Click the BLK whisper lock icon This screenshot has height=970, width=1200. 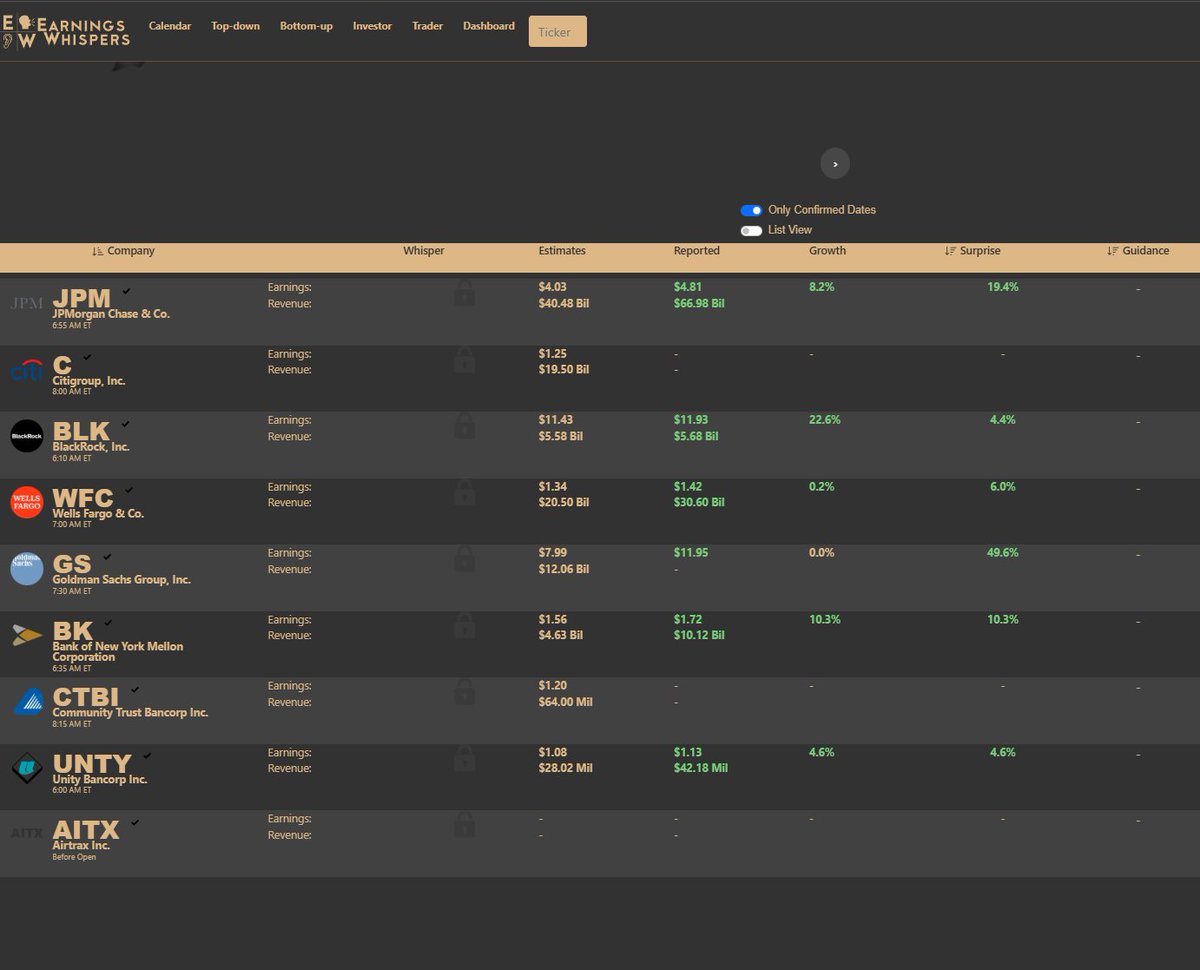(464, 427)
